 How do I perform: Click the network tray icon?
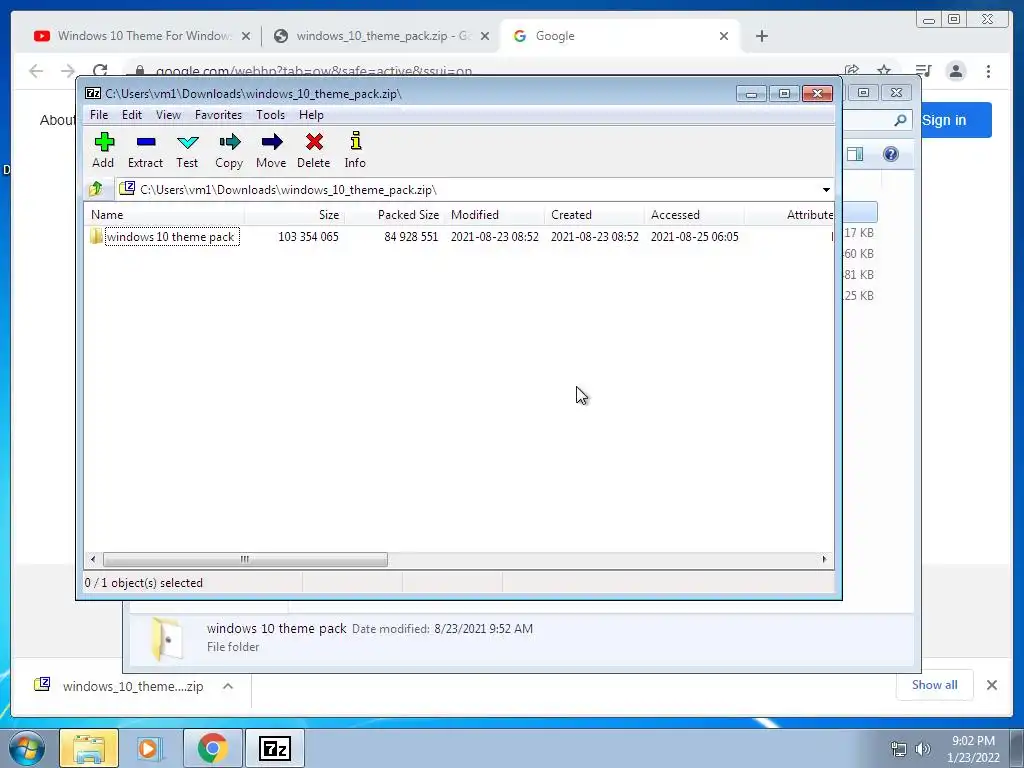click(x=899, y=749)
